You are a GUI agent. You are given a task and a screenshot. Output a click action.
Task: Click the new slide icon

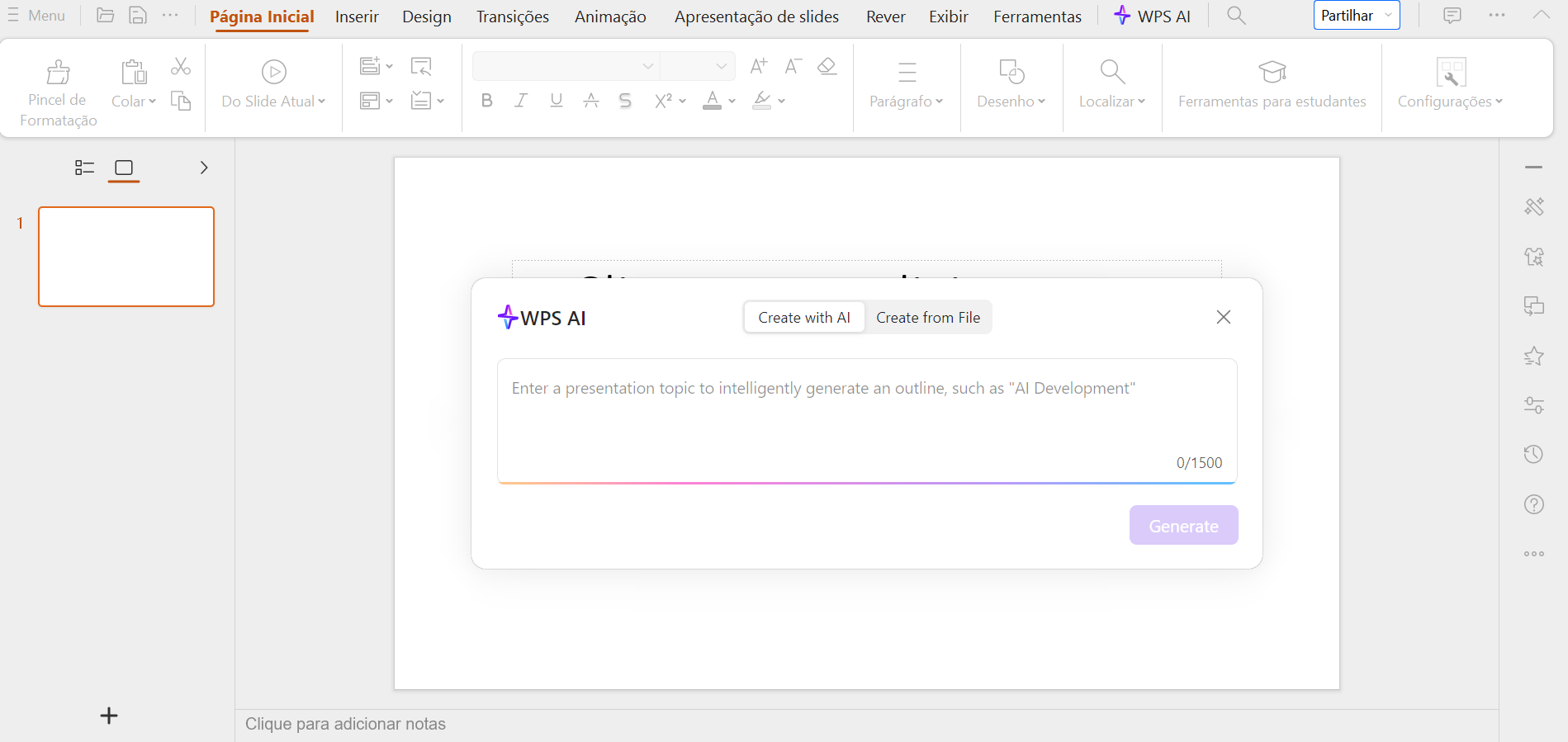pos(370,65)
